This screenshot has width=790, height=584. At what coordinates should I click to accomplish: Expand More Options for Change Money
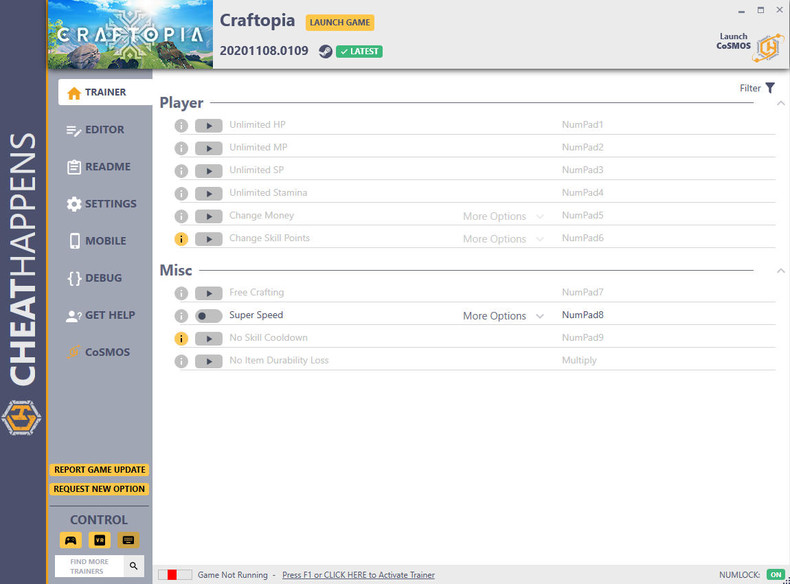click(503, 216)
